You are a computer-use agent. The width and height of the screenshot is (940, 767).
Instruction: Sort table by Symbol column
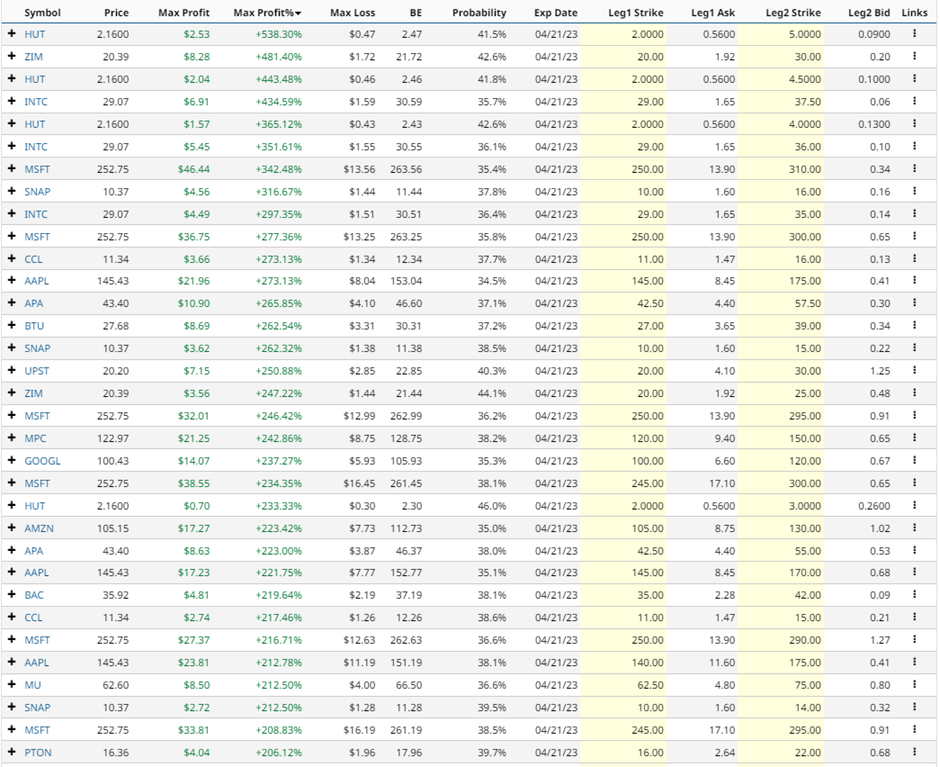(43, 13)
